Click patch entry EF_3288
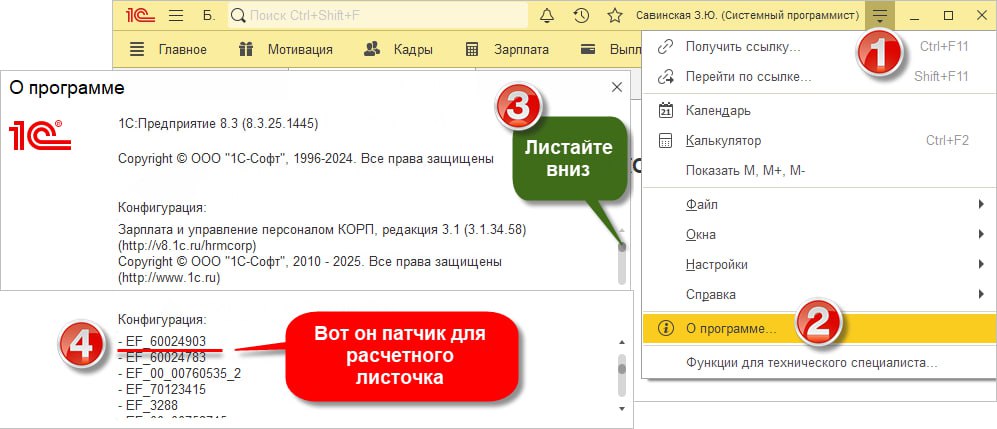997x429 pixels. (x=148, y=405)
